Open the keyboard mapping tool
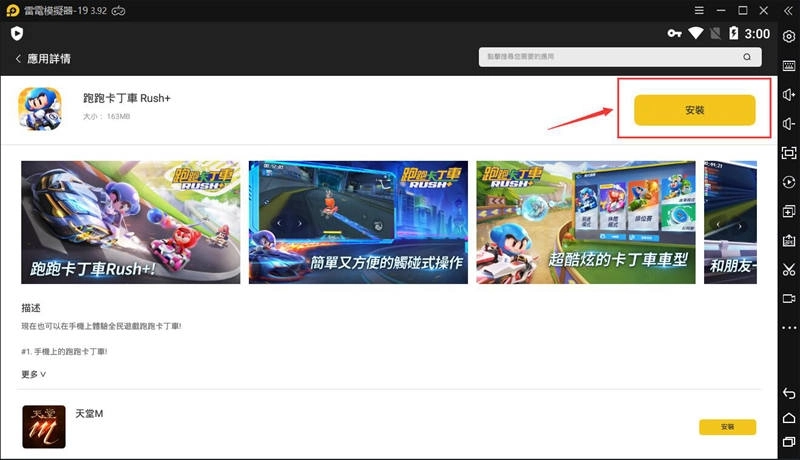Viewport: 800px width, 460px height. click(789, 66)
